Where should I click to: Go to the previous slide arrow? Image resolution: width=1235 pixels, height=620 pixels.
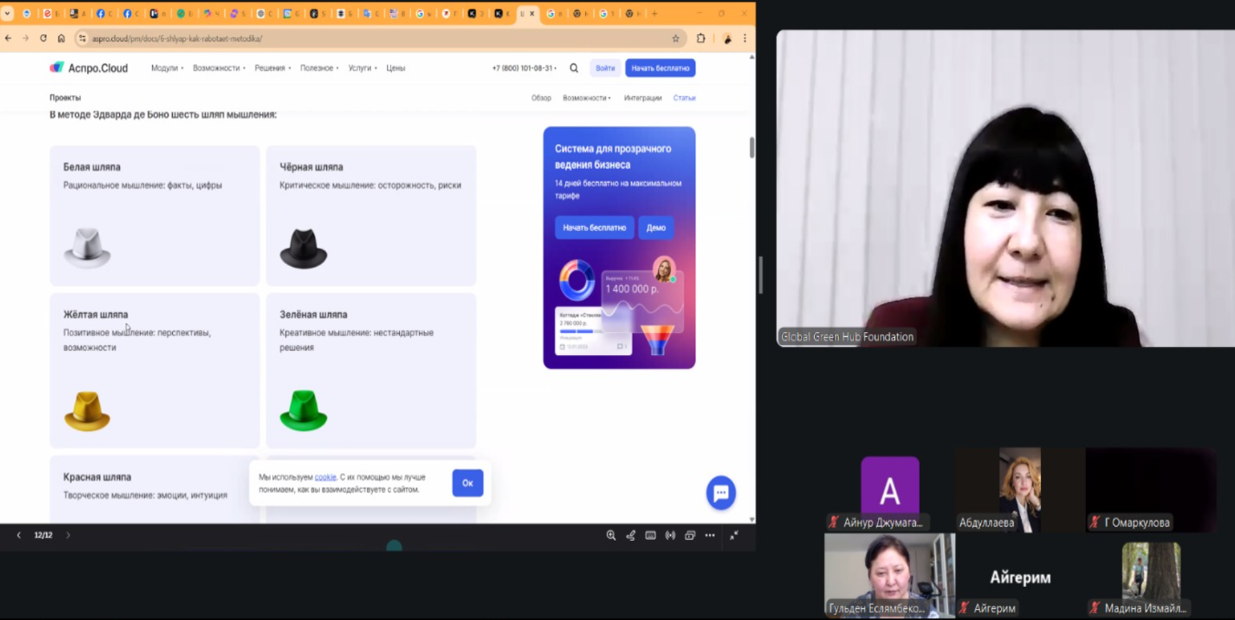[18, 536]
